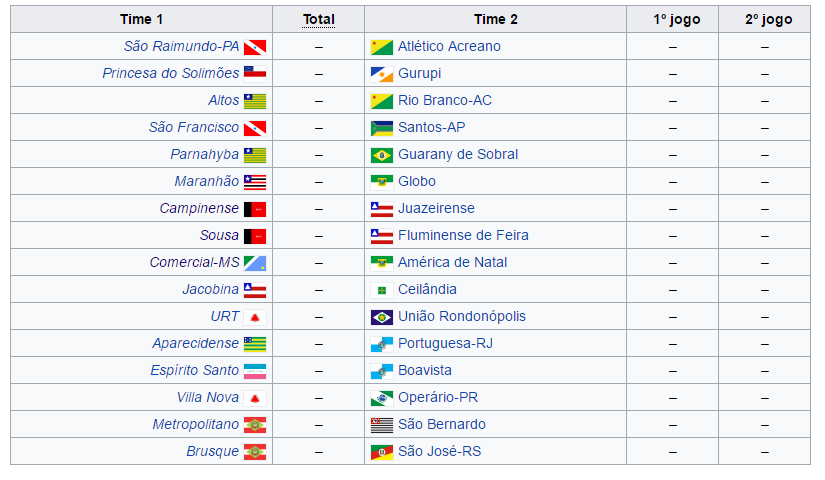This screenshot has height=480, width=825.
Task: Go to the Brusque team link
Action: pyautogui.click(x=212, y=452)
